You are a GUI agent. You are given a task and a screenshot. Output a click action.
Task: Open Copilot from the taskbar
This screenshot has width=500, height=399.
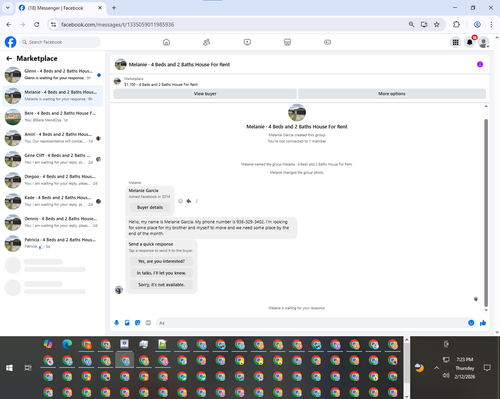pyautogui.click(x=48, y=344)
